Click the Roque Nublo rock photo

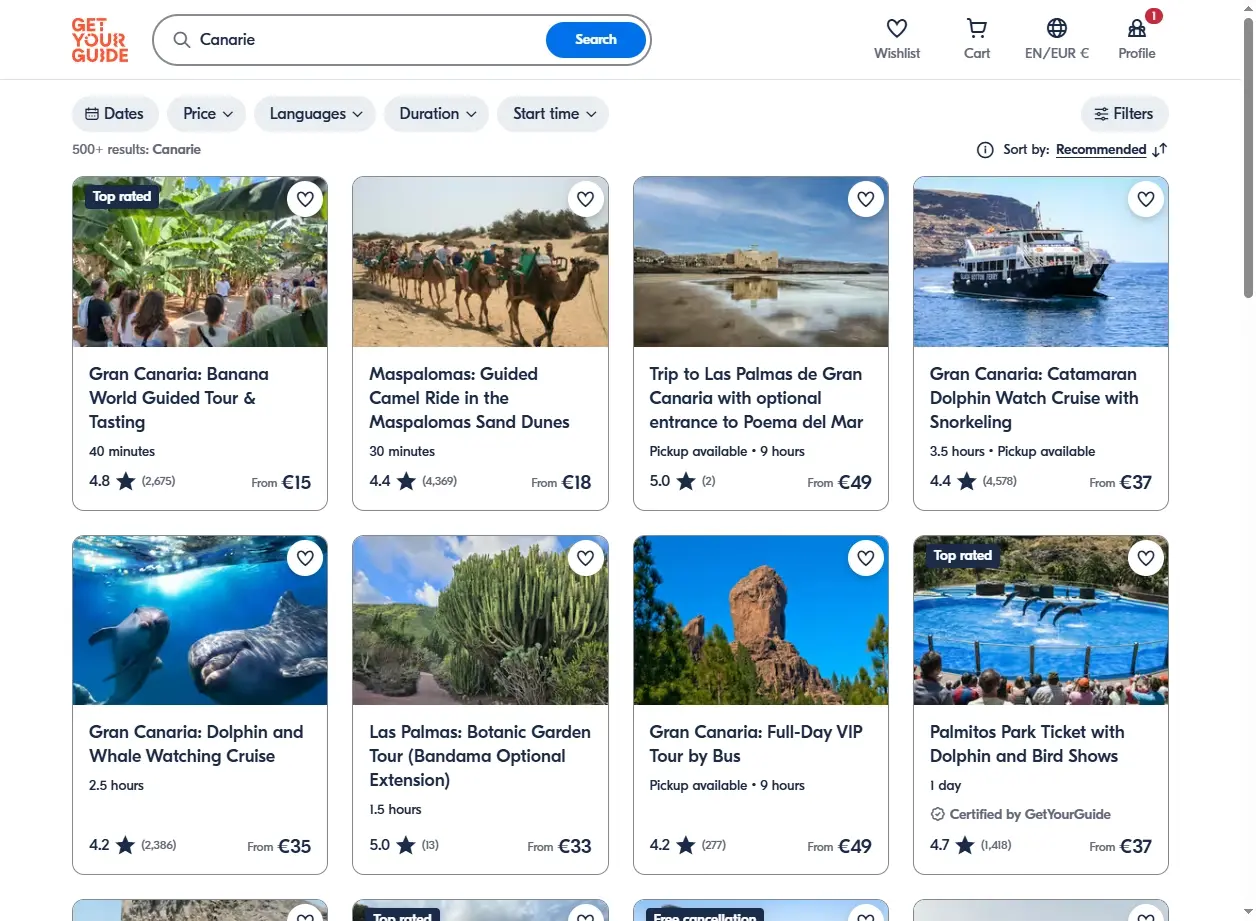point(761,621)
